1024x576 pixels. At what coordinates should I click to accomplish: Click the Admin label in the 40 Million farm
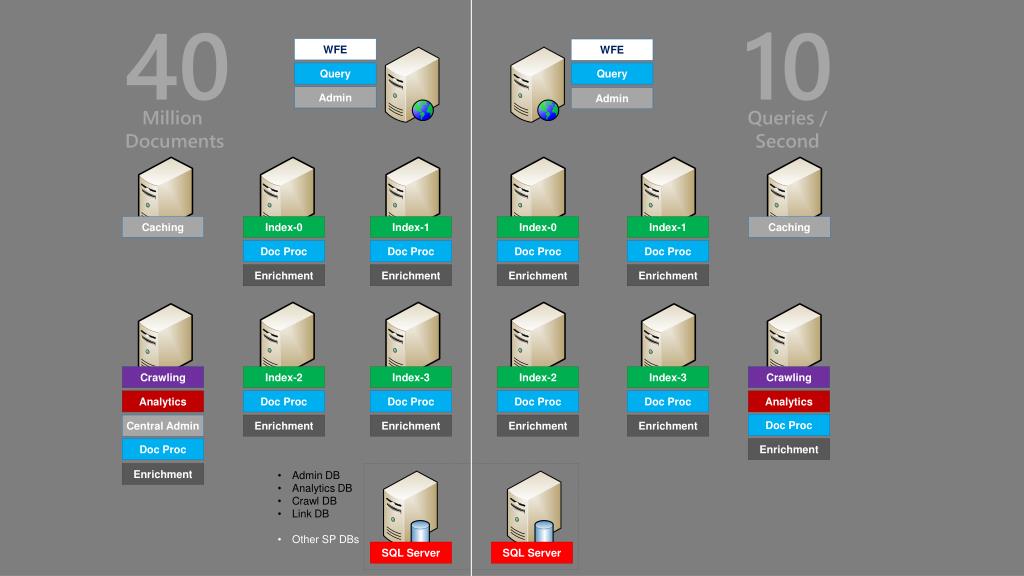pos(335,98)
